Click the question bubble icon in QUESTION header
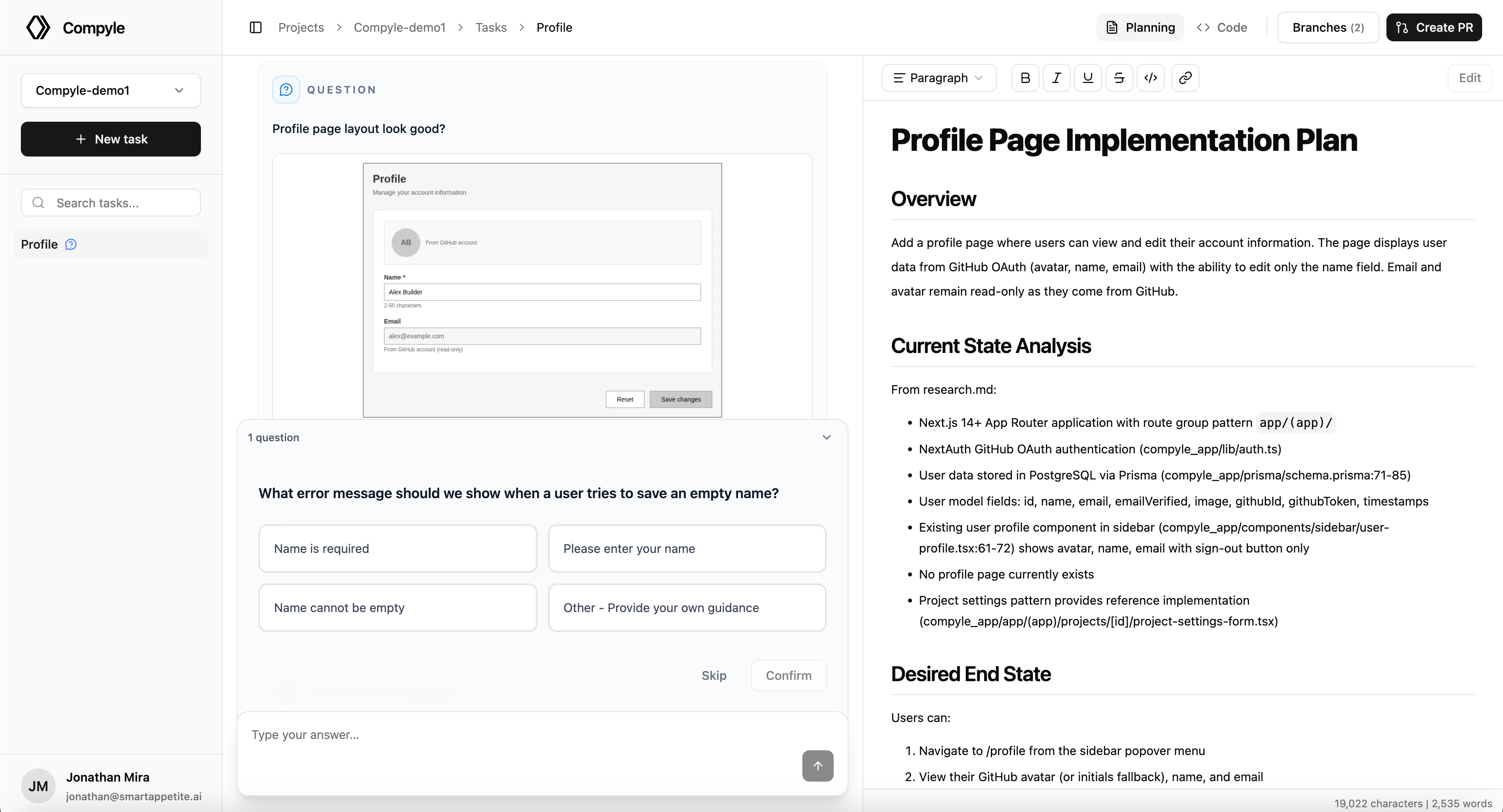Screen dimensions: 1503x812 [285, 89]
